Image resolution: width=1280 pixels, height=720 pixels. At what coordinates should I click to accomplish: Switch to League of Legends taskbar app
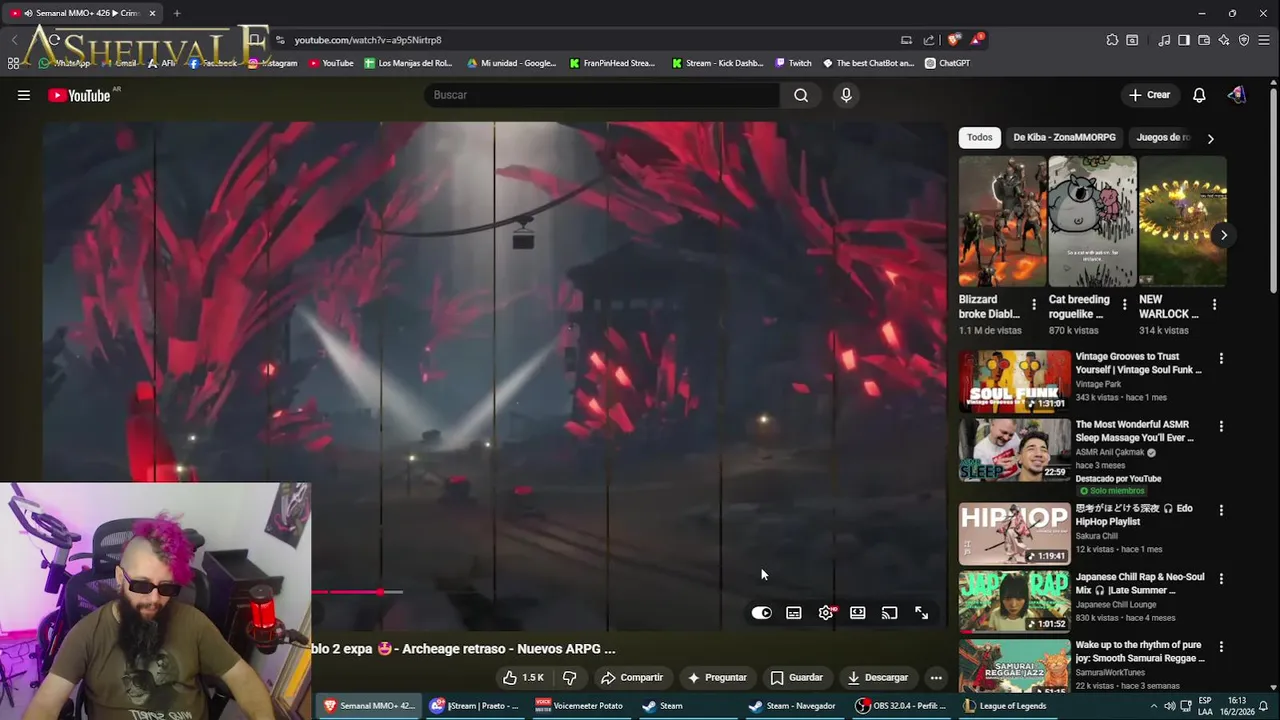point(1005,706)
